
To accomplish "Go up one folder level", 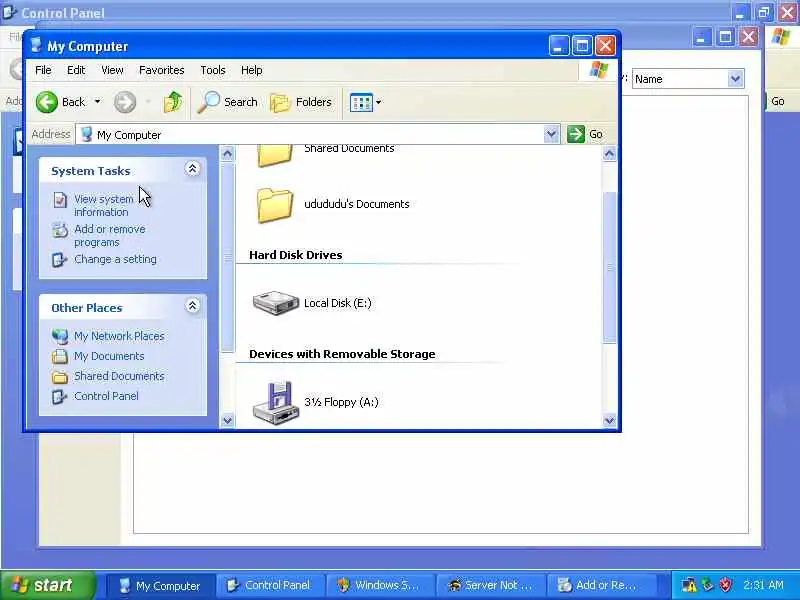I will pos(173,102).
